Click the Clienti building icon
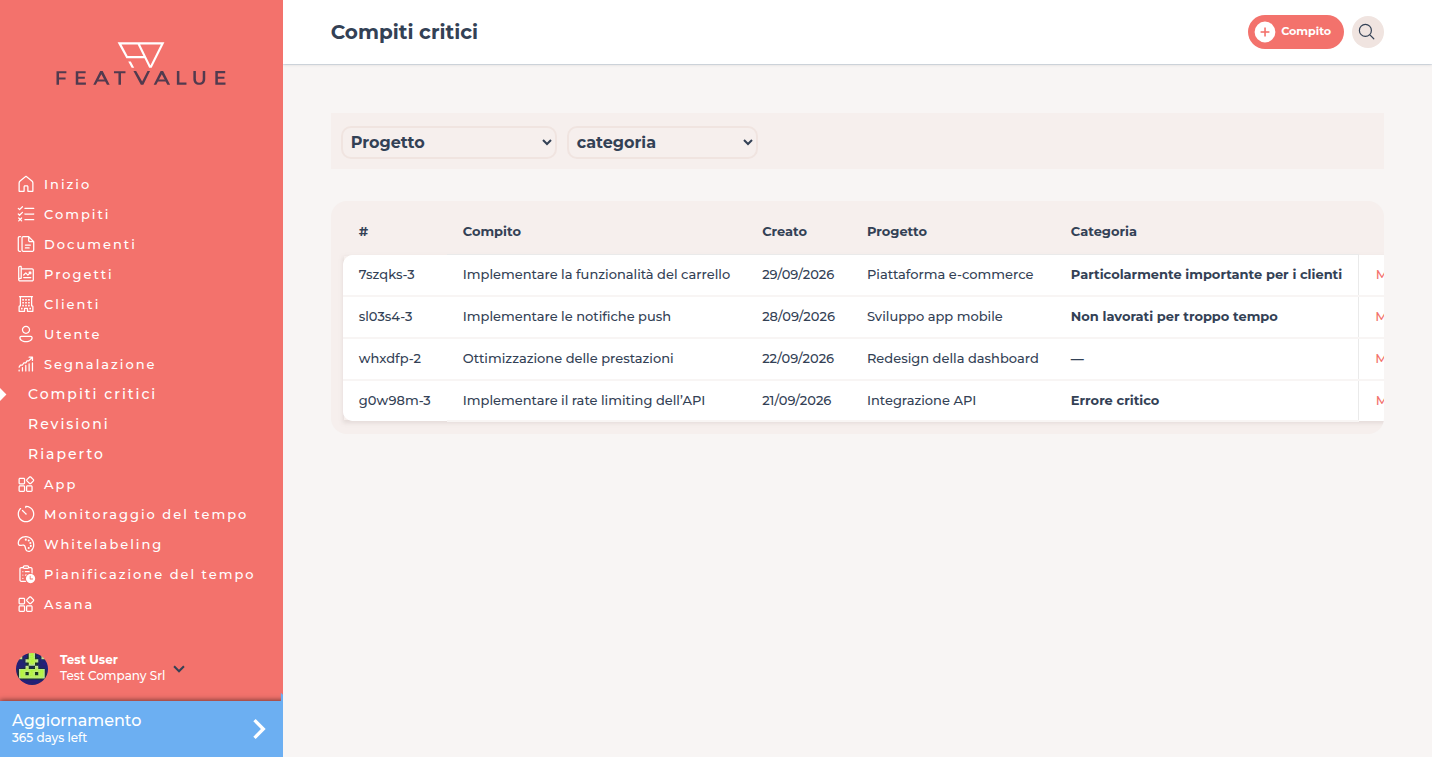Screen dimensions: 1432x757 [x=26, y=304]
